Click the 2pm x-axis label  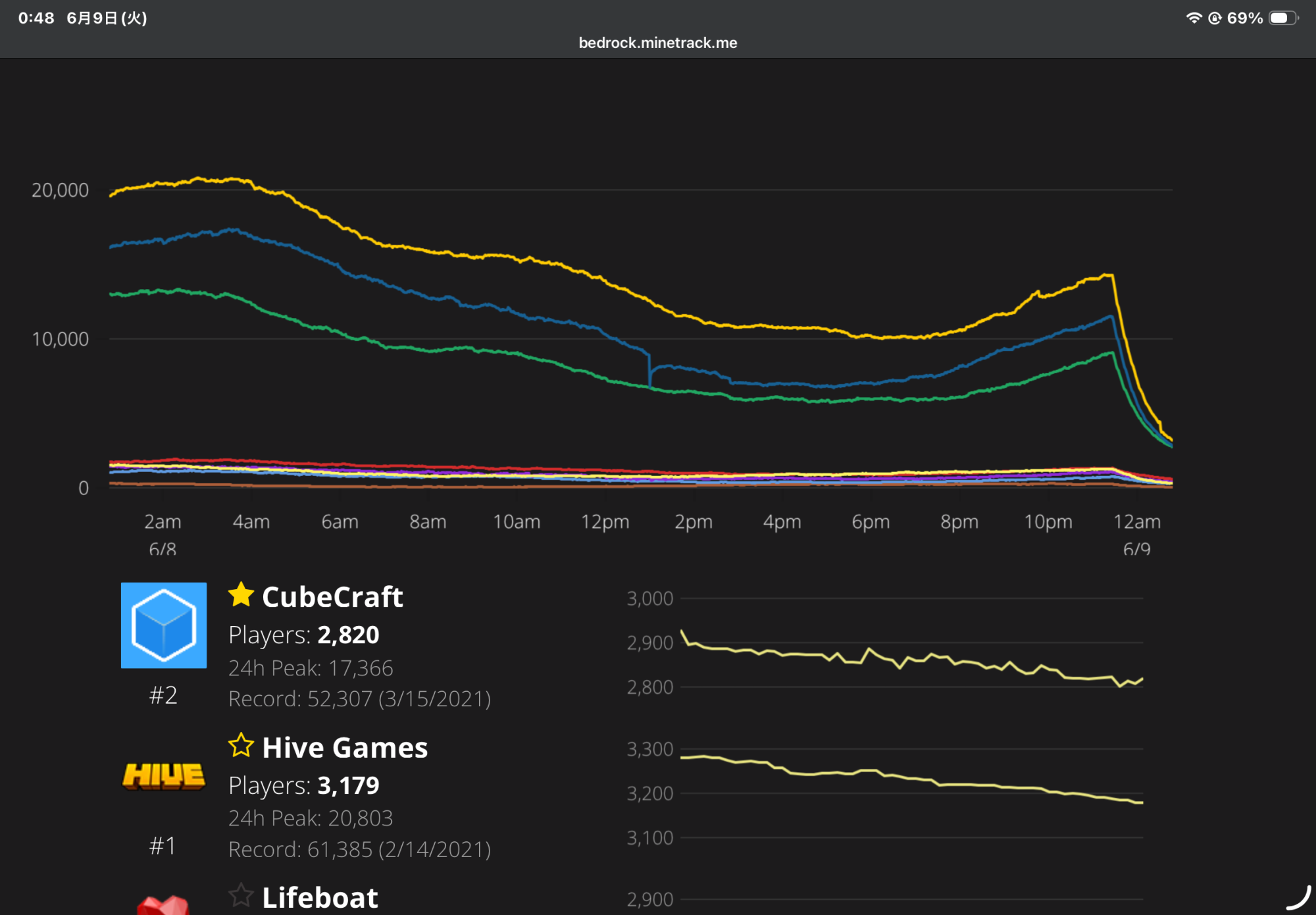(694, 522)
